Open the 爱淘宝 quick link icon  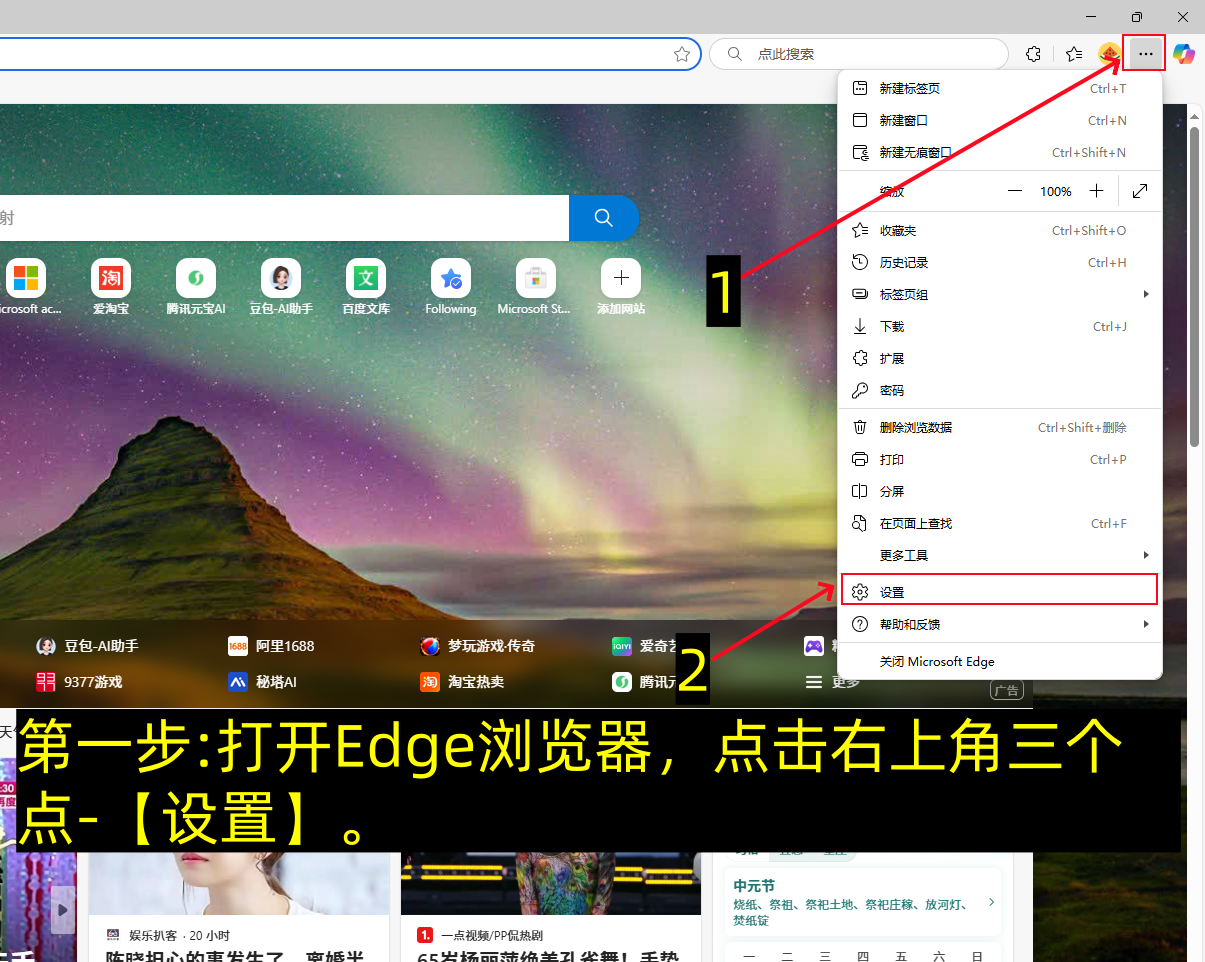(110, 279)
